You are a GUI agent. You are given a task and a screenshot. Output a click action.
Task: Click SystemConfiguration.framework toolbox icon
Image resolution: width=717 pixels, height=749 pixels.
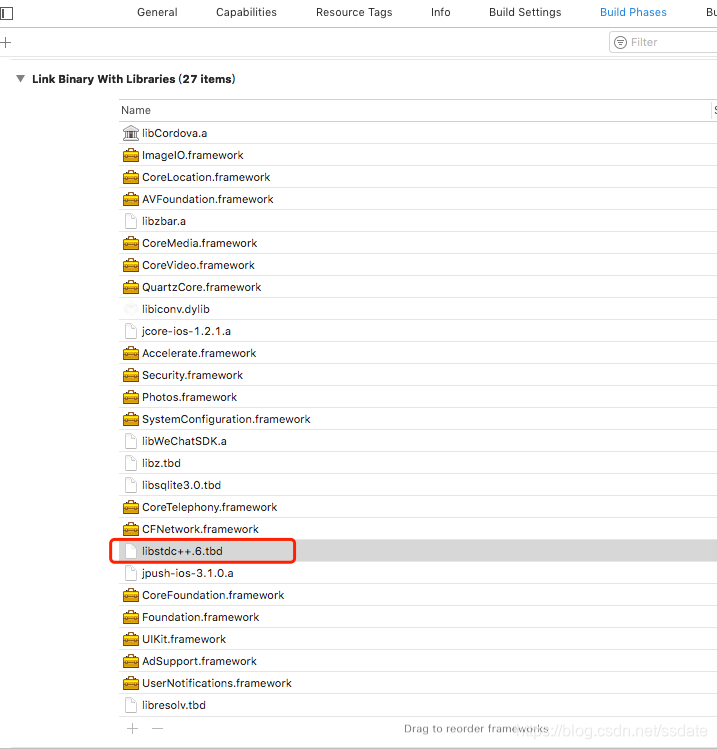[130, 419]
